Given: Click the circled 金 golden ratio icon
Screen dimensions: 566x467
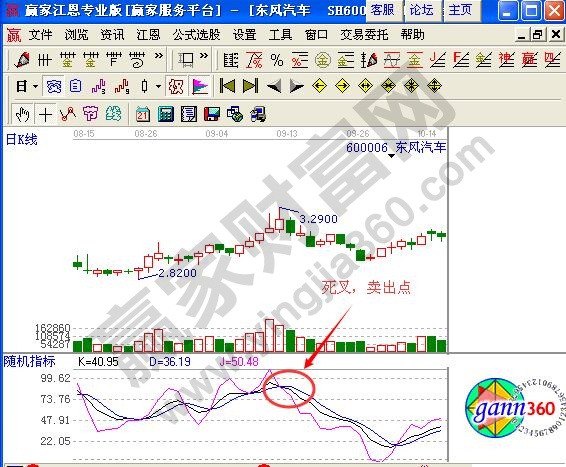Looking at the screenshot, I should [323, 60].
